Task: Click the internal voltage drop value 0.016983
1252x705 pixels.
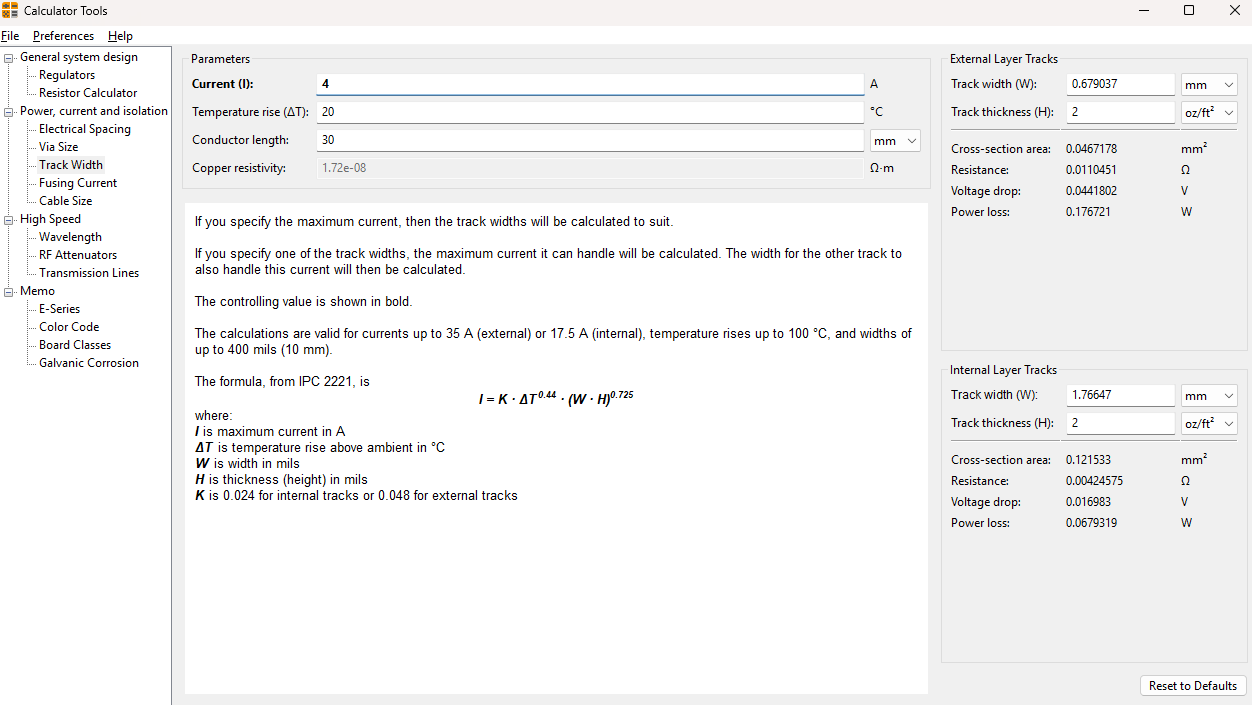Action: click(1088, 502)
